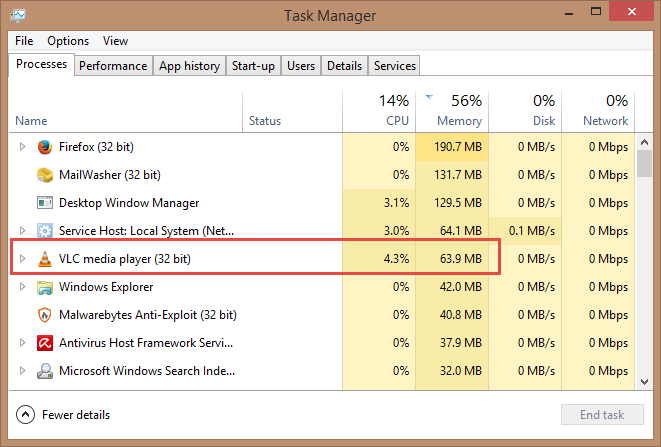
Task: Expand the Firefox process group
Action: tap(23, 147)
